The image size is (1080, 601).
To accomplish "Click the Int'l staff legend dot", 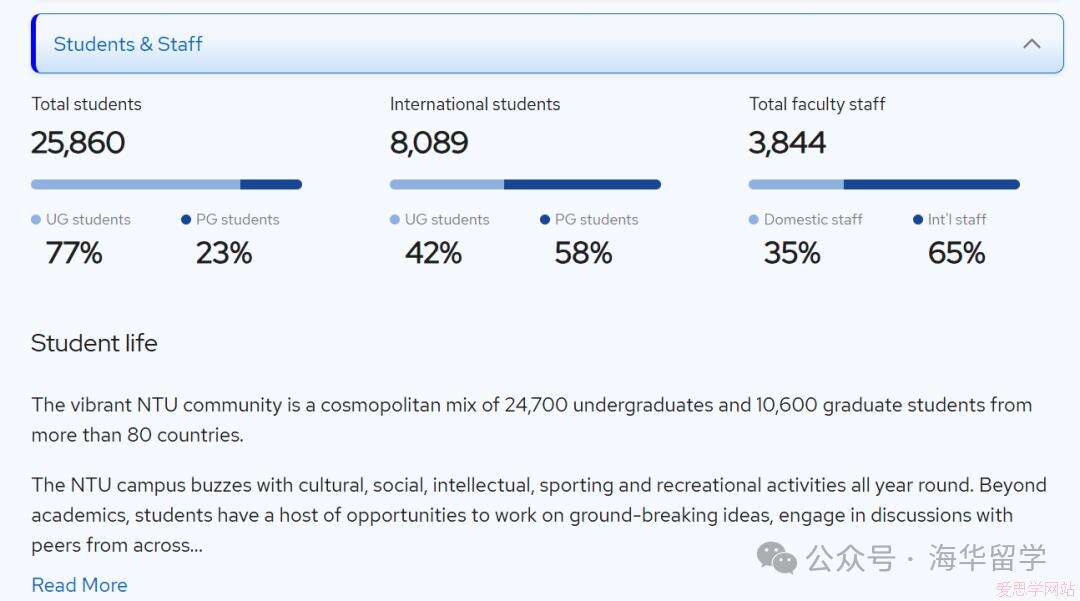I will (x=918, y=220).
